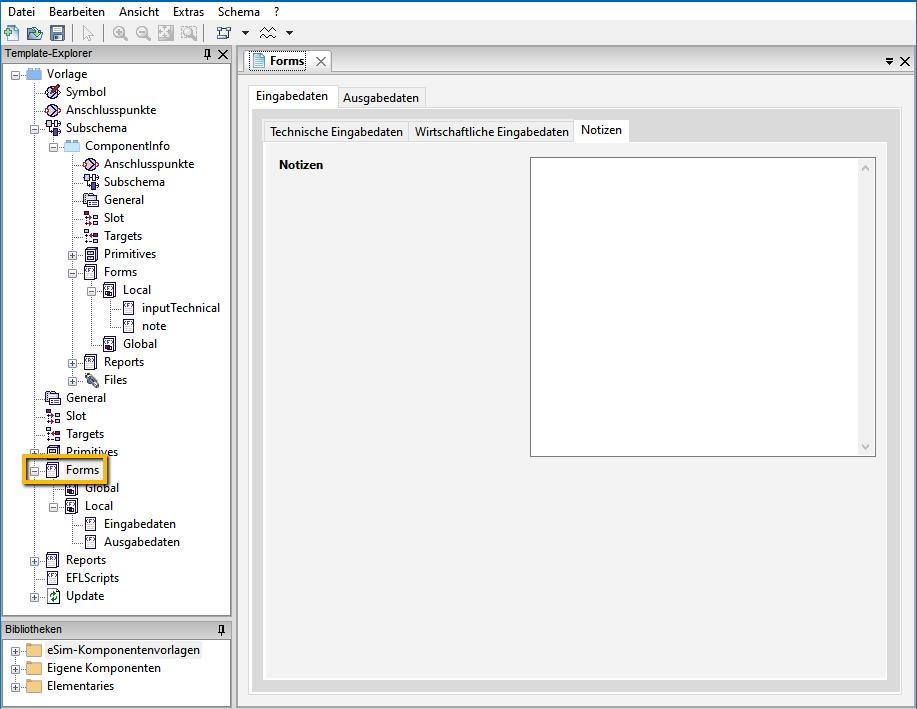
Task: Click the zoom in magnifier icon
Action: (x=120, y=33)
